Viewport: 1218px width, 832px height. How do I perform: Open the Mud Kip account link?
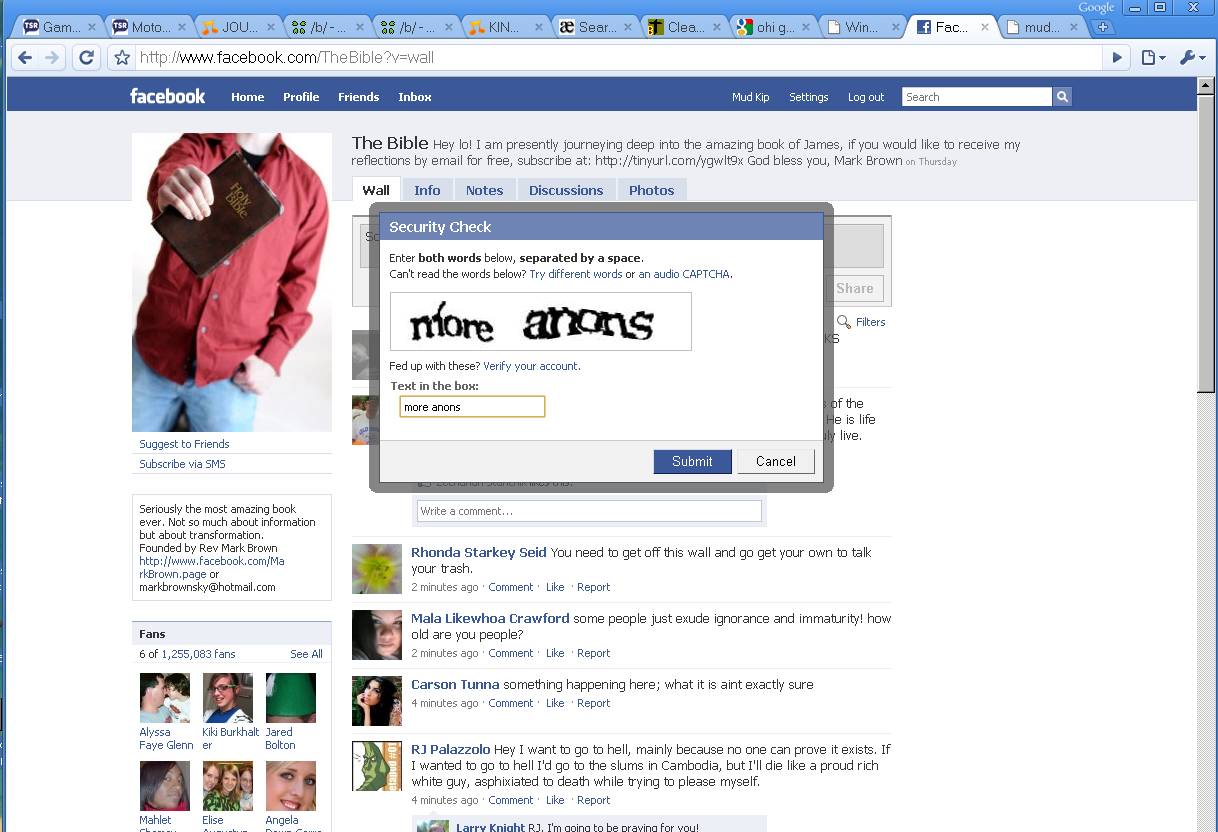point(750,97)
